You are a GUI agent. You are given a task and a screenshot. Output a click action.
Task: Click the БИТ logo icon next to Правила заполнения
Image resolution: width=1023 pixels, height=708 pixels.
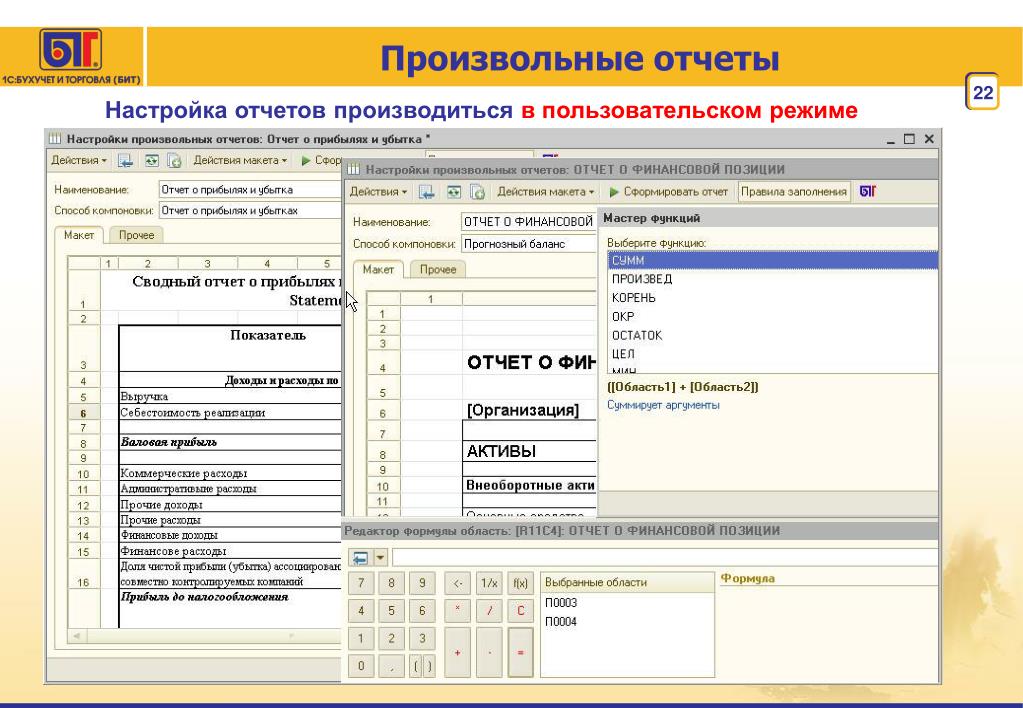tap(868, 191)
